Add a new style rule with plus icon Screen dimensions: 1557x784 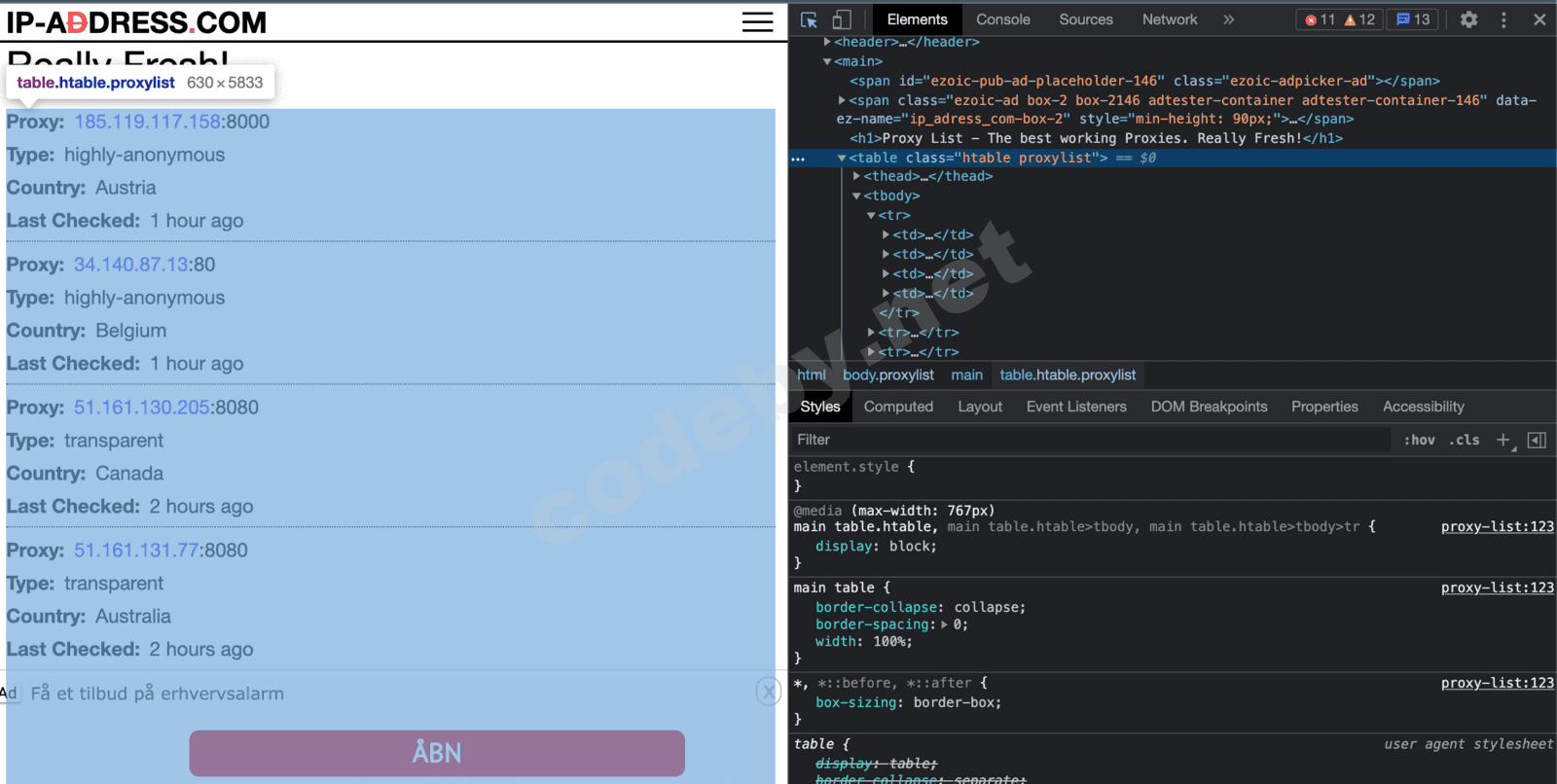pyautogui.click(x=1503, y=441)
